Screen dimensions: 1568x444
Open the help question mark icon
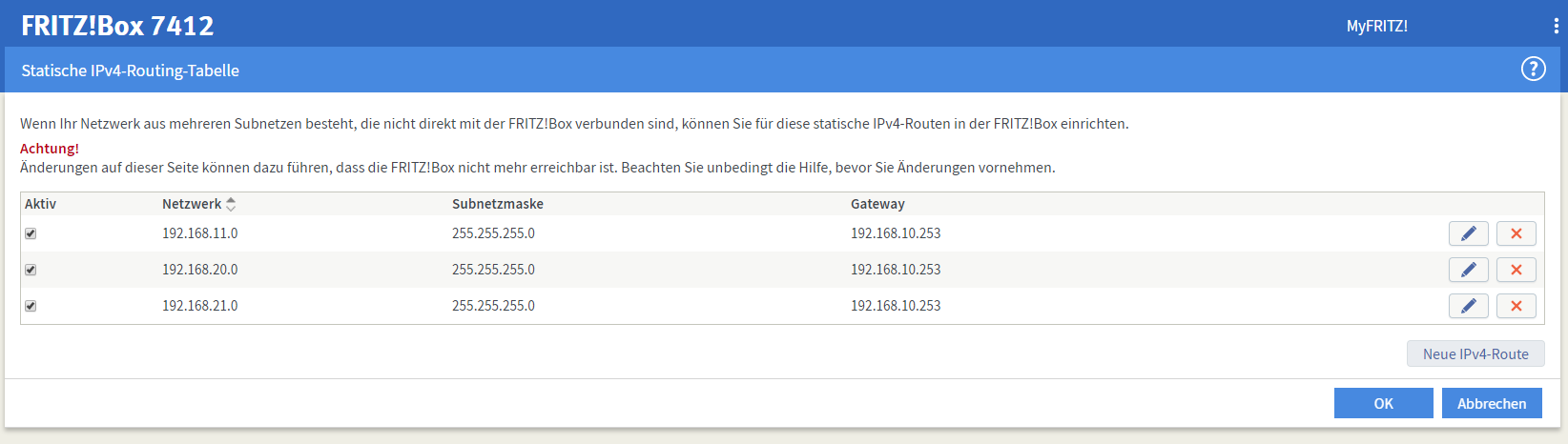[1533, 69]
